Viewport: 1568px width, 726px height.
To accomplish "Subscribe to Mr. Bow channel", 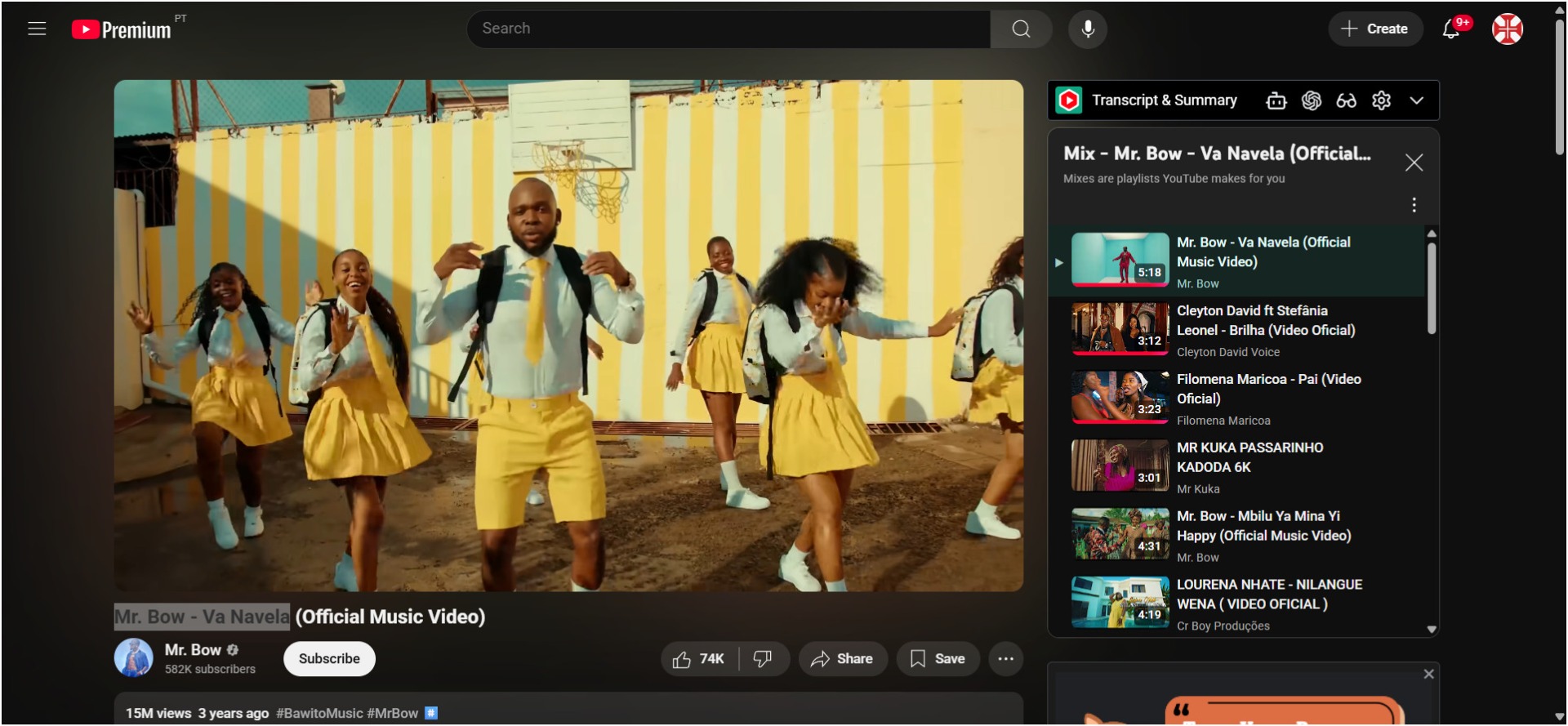I will (x=329, y=659).
